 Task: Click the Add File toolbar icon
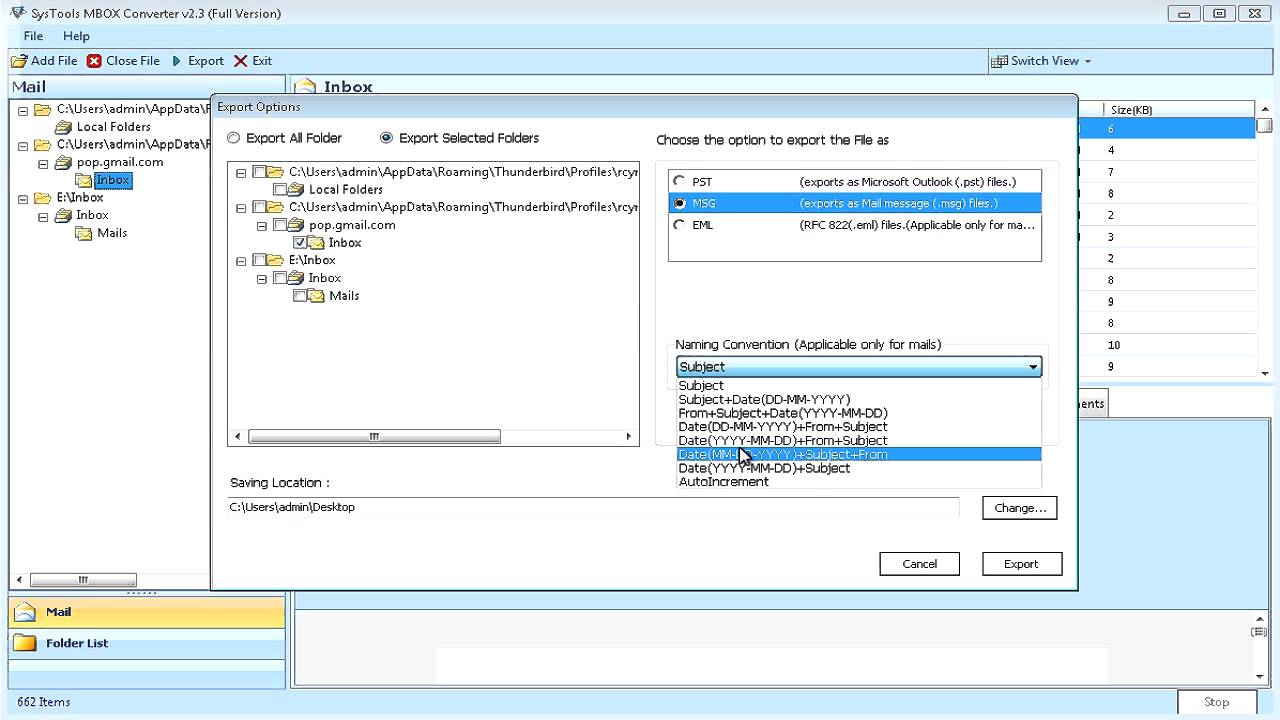point(19,61)
